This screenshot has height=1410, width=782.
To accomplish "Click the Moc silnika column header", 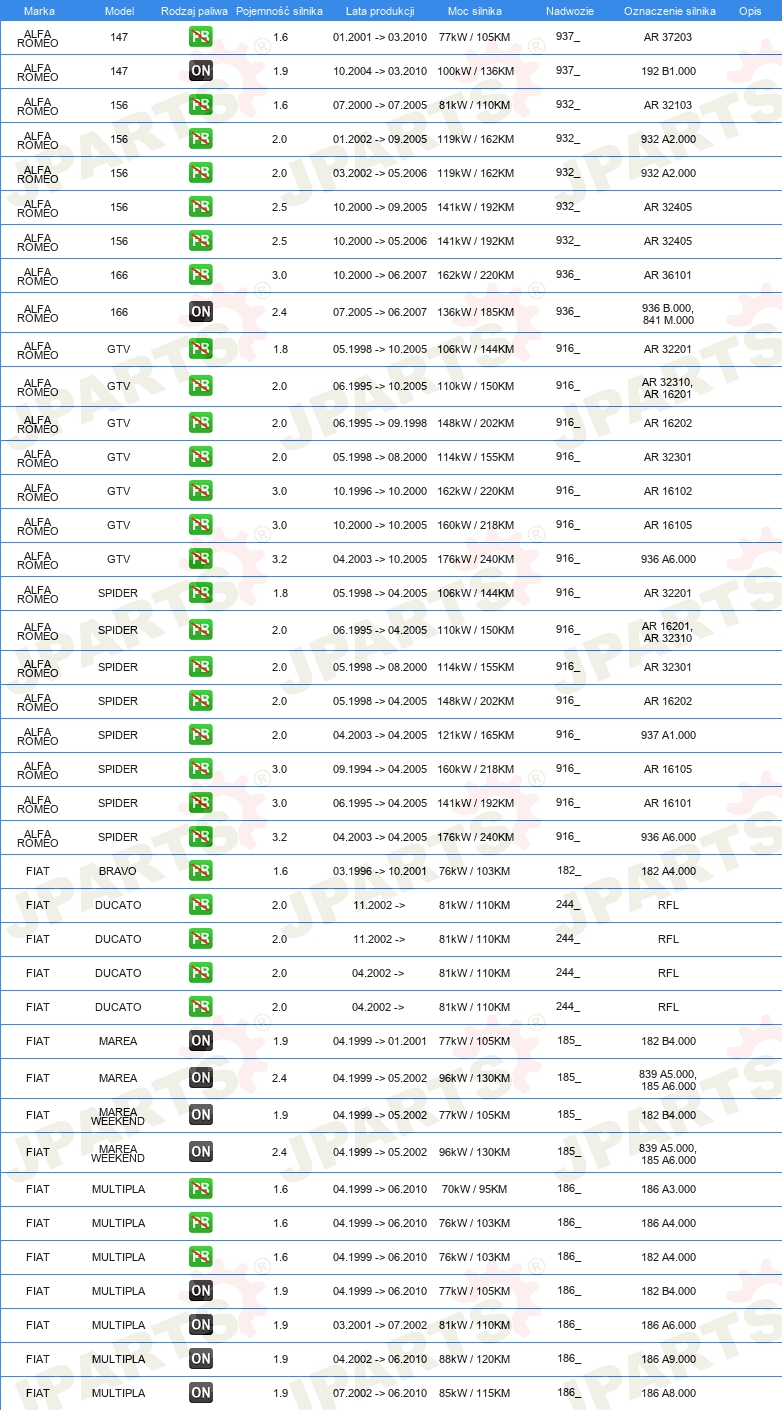I will tap(475, 10).
